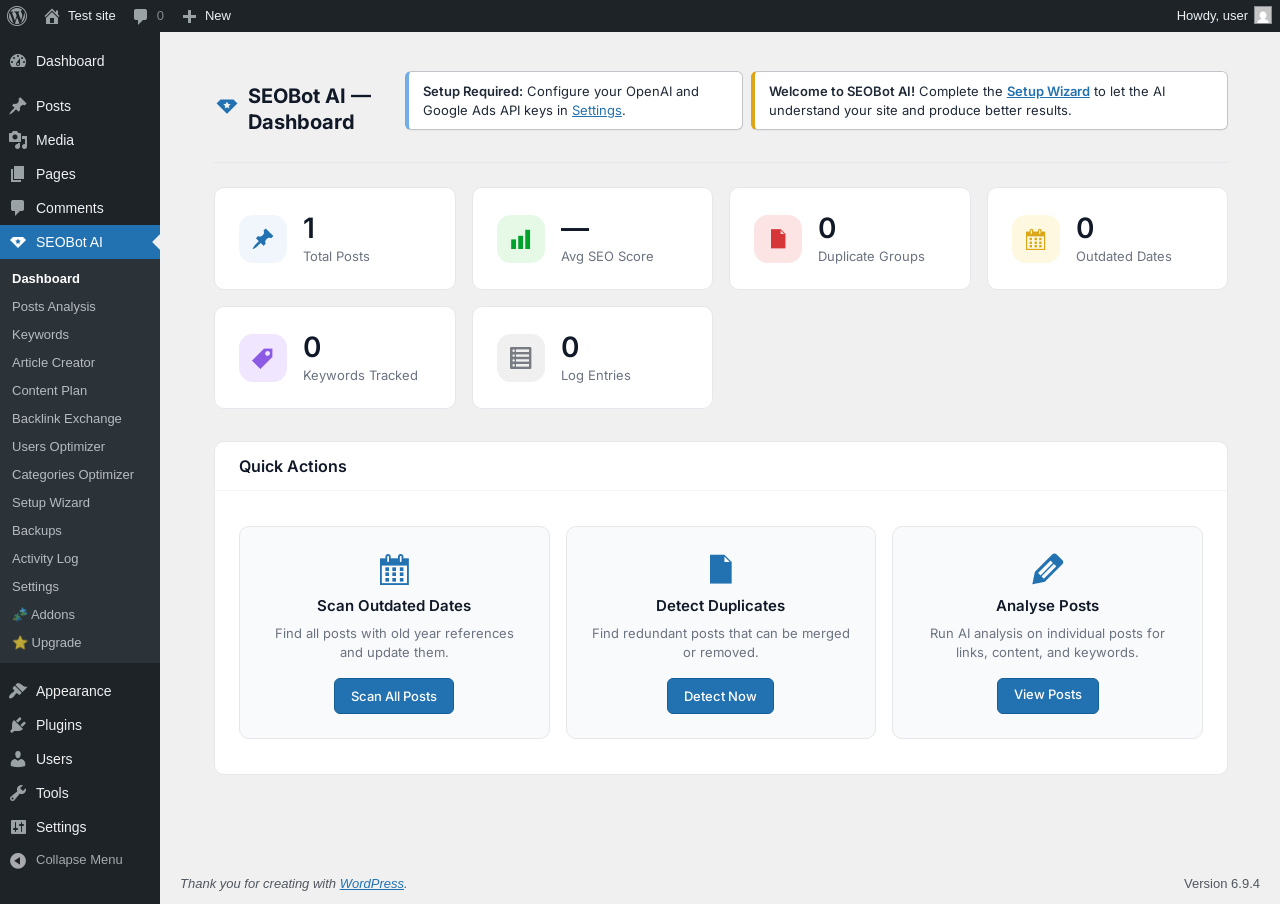Screen dimensions: 1280x904
Task: Click the Duplicate Groups document icon
Action: 778,239
